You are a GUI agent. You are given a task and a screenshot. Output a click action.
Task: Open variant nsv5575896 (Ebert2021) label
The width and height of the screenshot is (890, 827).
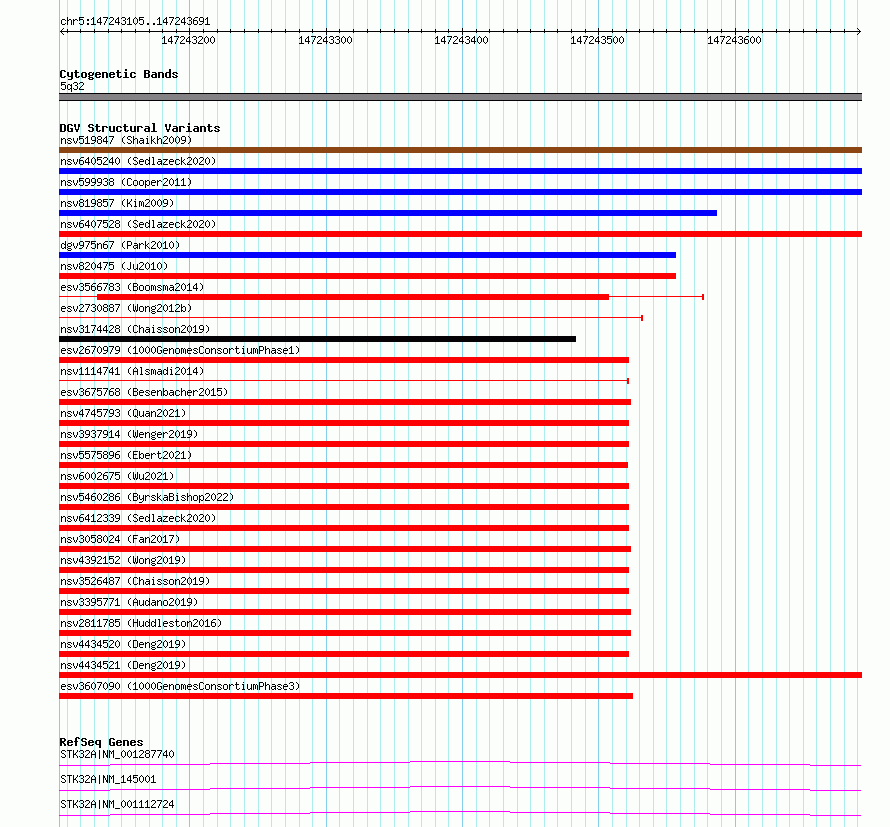(126, 455)
